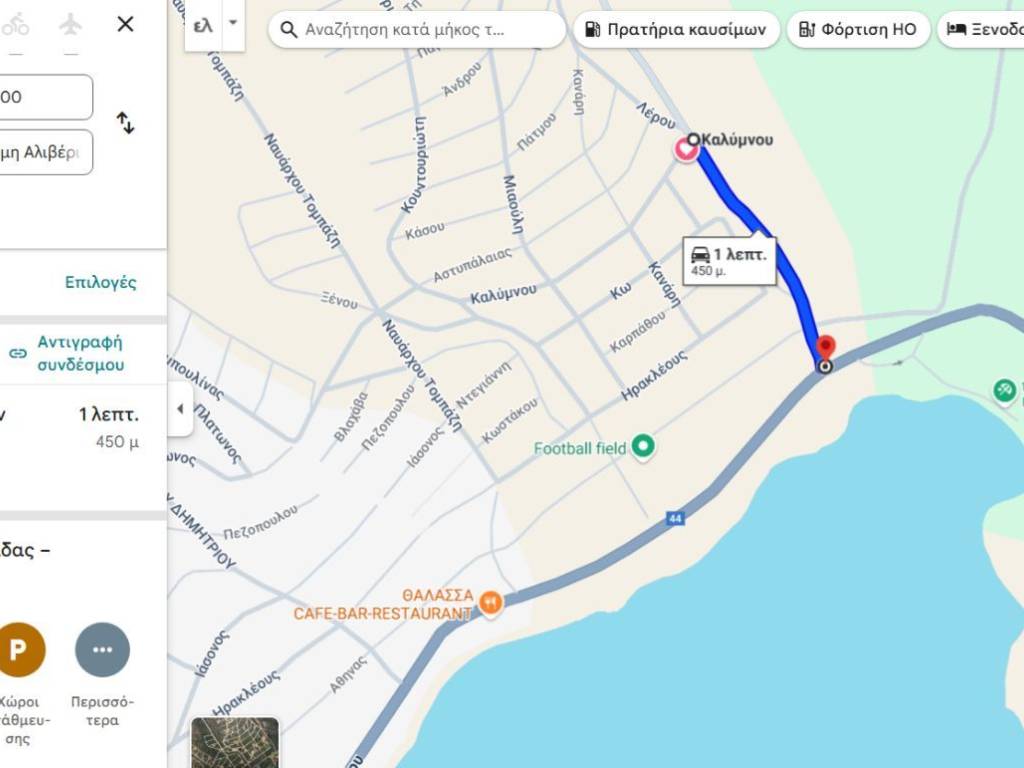1024x768 pixels.
Task: Open the ελ language dropdown arrow
Action: pos(233,24)
